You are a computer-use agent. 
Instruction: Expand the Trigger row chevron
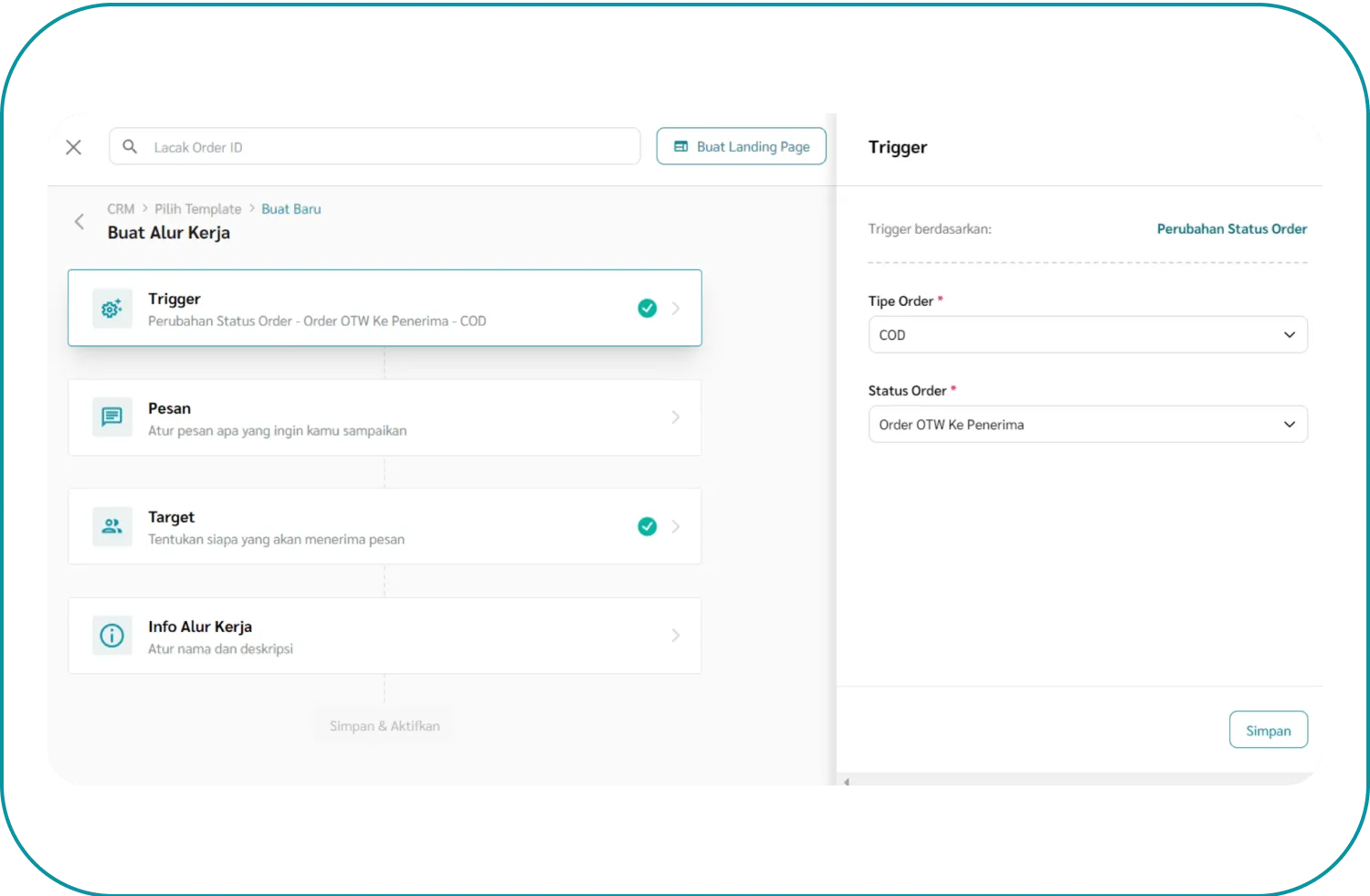676,308
